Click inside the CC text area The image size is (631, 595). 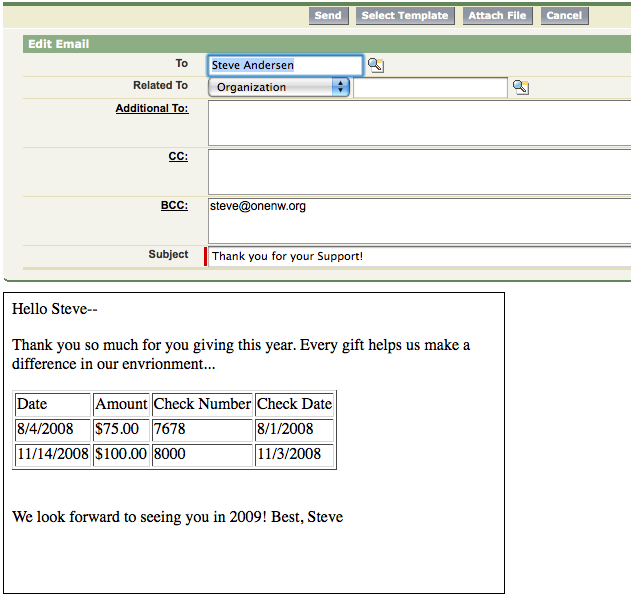pyautogui.click(x=419, y=172)
